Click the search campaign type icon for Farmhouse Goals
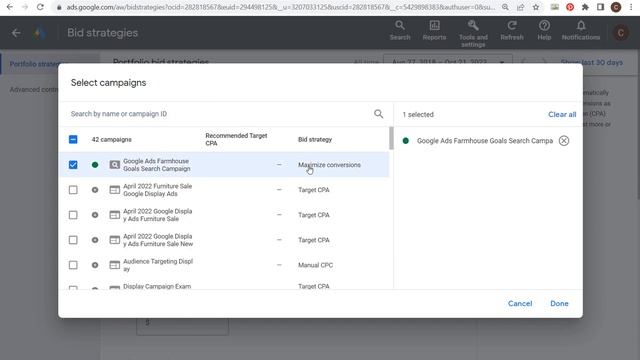The height and width of the screenshot is (360, 640). point(115,165)
